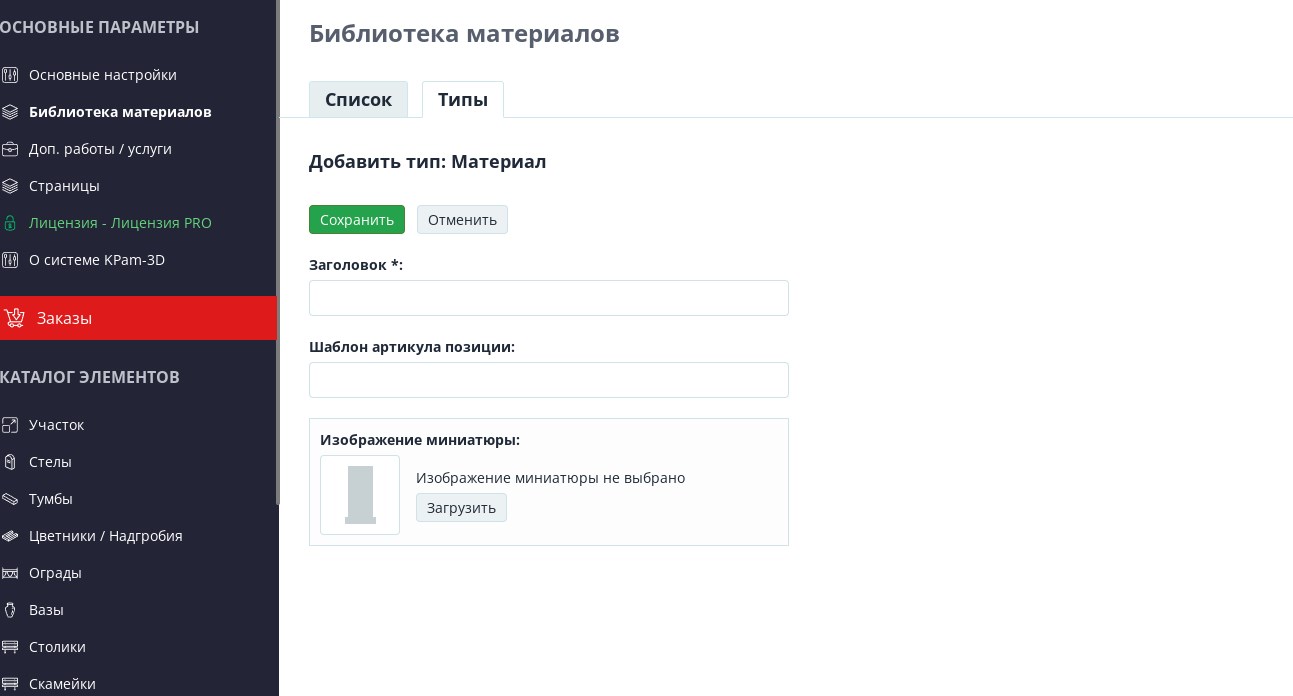Save with the green Сохранить button
This screenshot has height=696, width=1293.
(357, 220)
